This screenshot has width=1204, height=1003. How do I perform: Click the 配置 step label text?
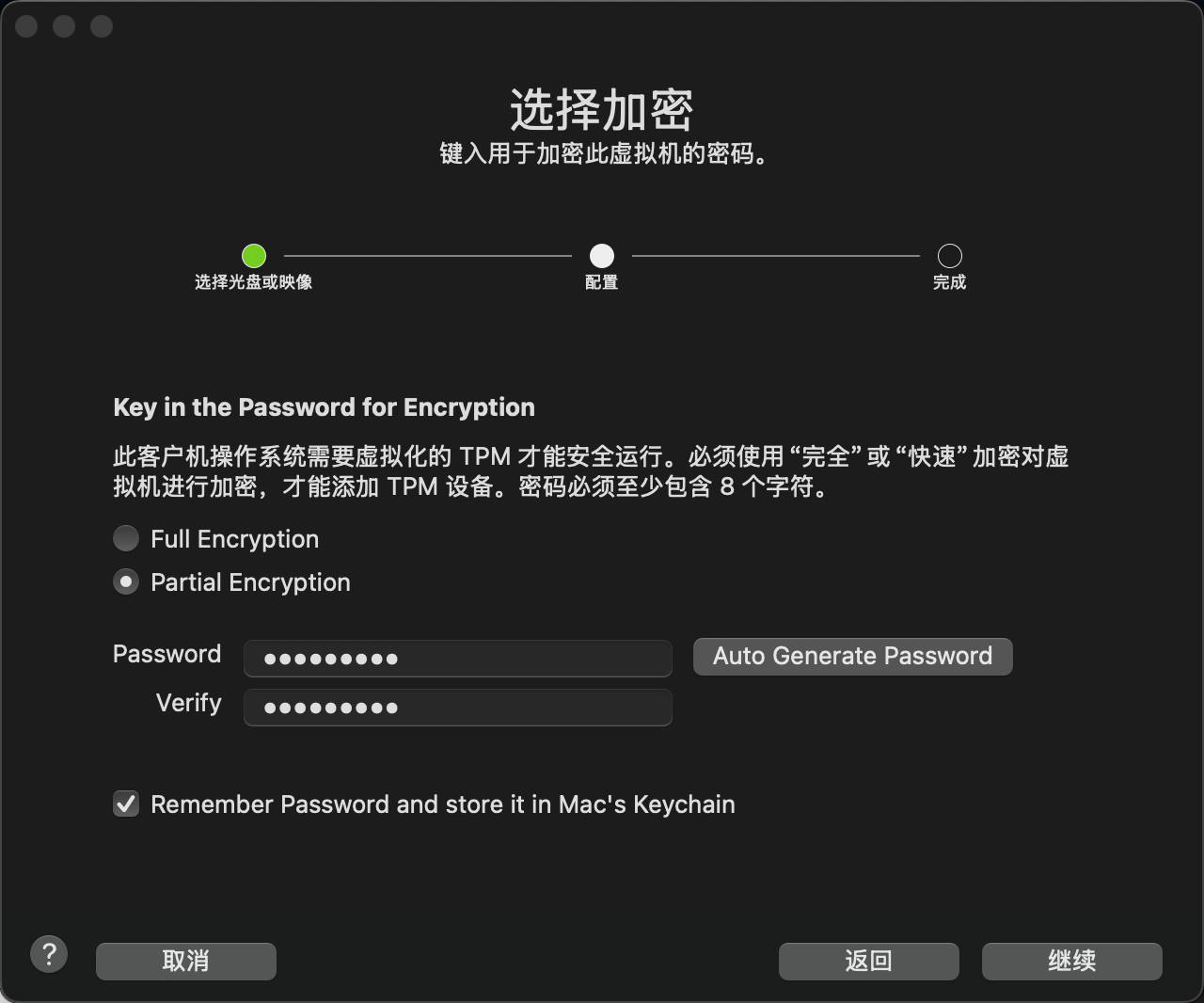point(602,282)
